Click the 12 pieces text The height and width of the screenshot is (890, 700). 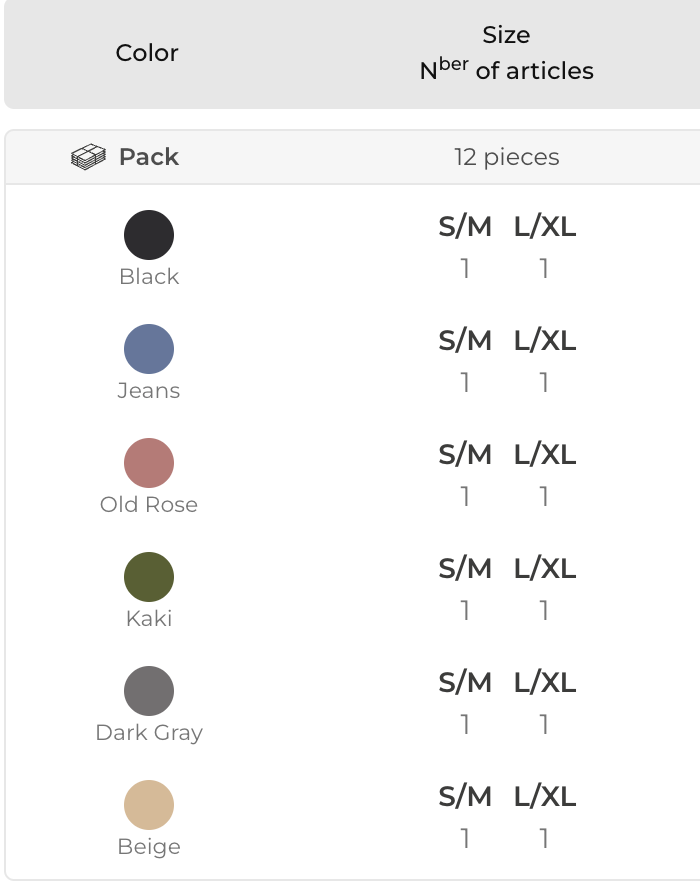pyautogui.click(x=506, y=157)
